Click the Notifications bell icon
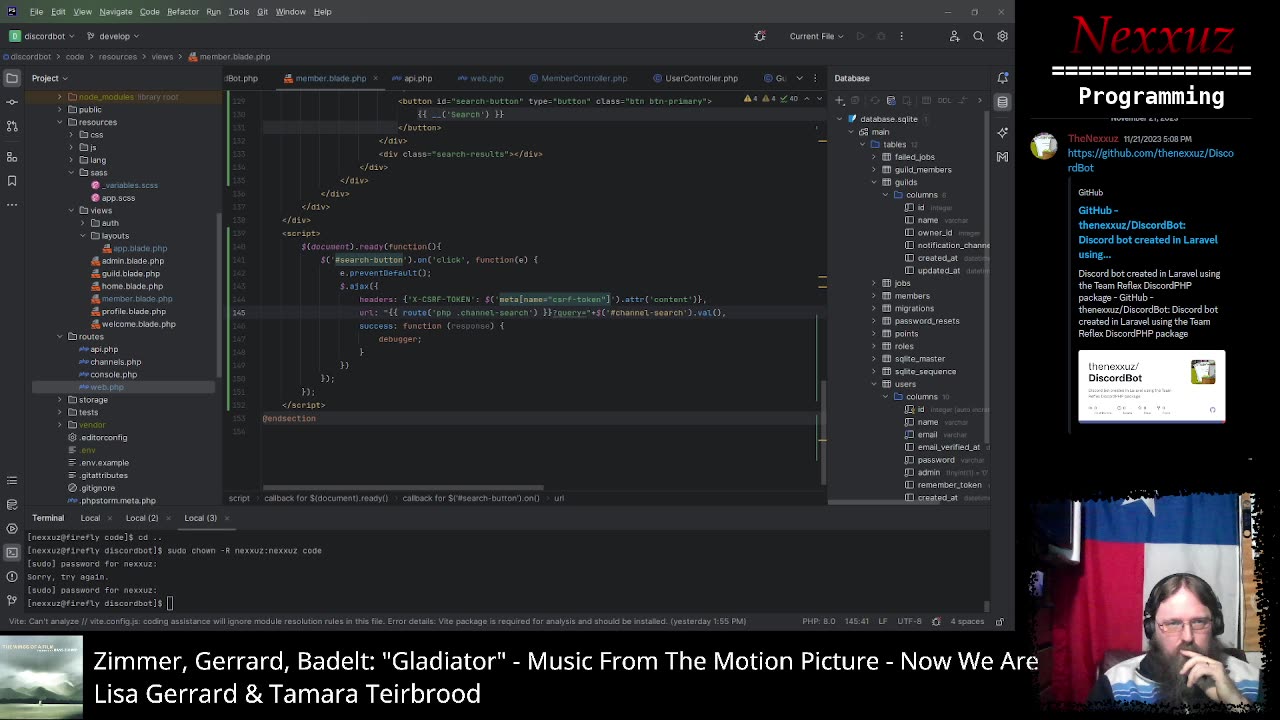 tap(1002, 78)
